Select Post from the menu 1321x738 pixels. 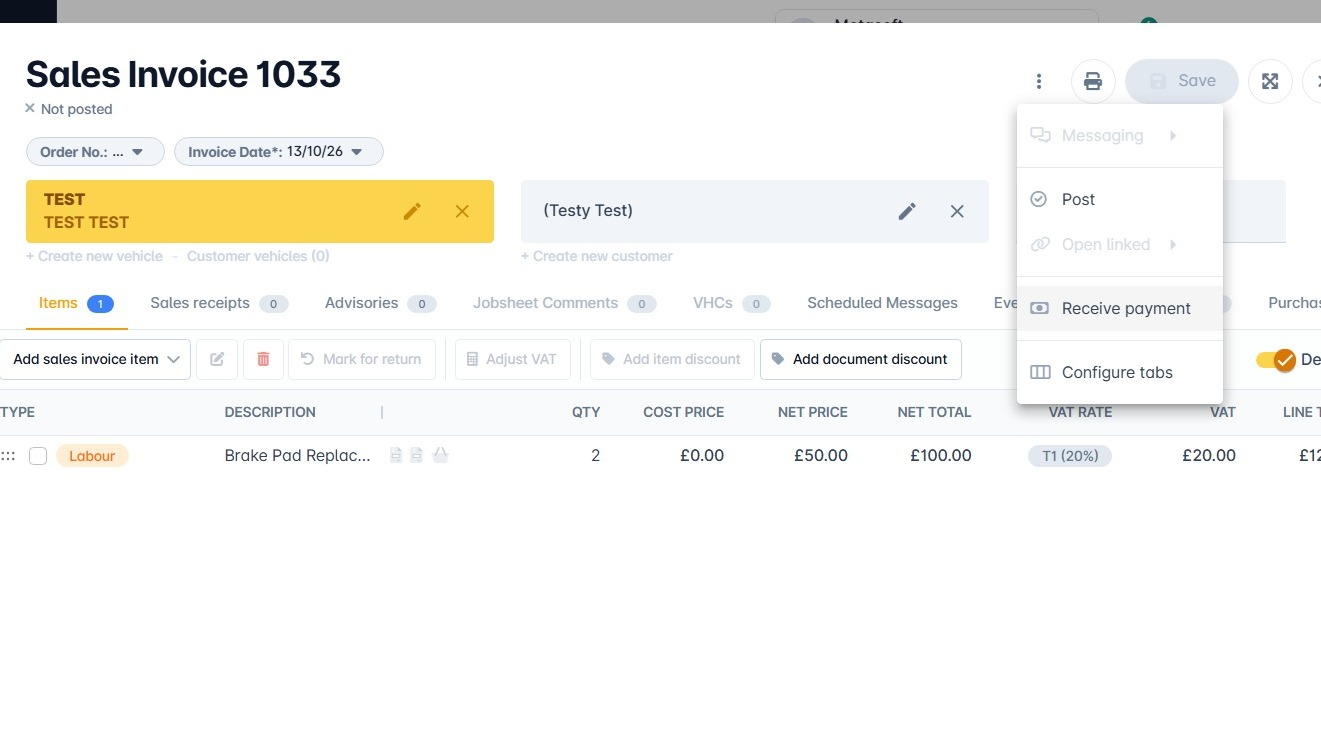(1119, 199)
